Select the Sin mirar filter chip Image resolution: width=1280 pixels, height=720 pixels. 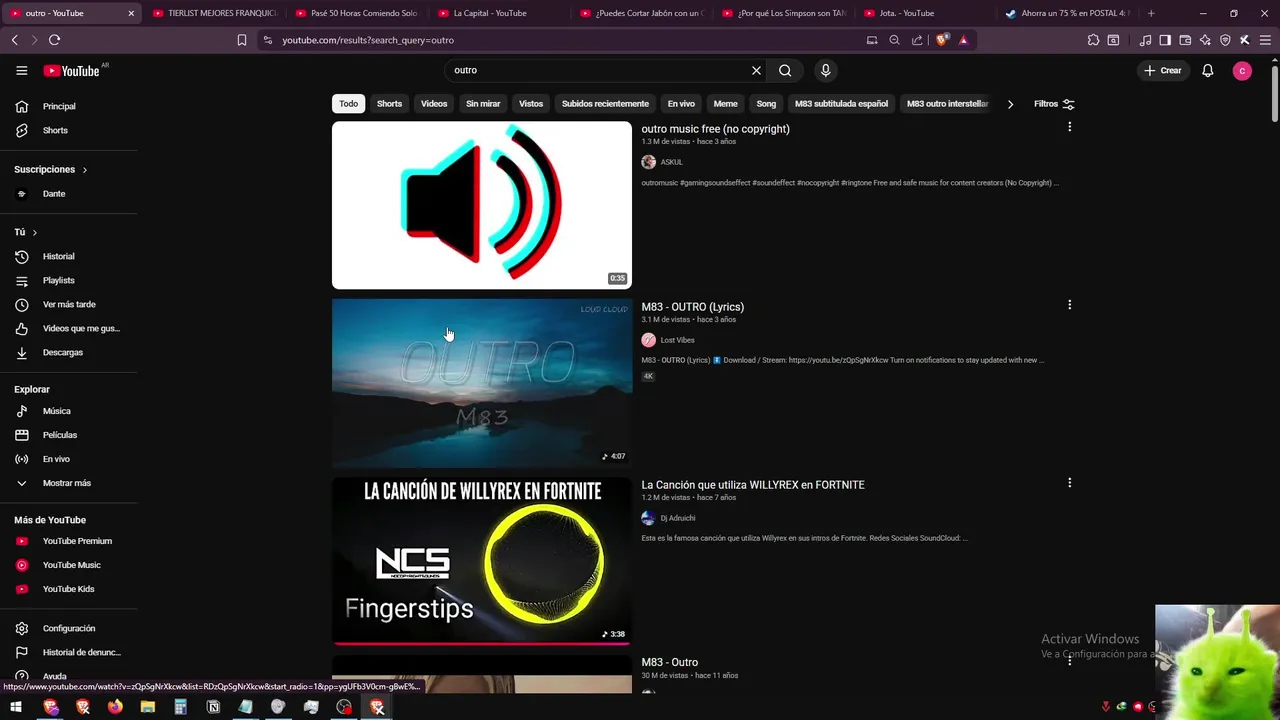pyautogui.click(x=483, y=104)
